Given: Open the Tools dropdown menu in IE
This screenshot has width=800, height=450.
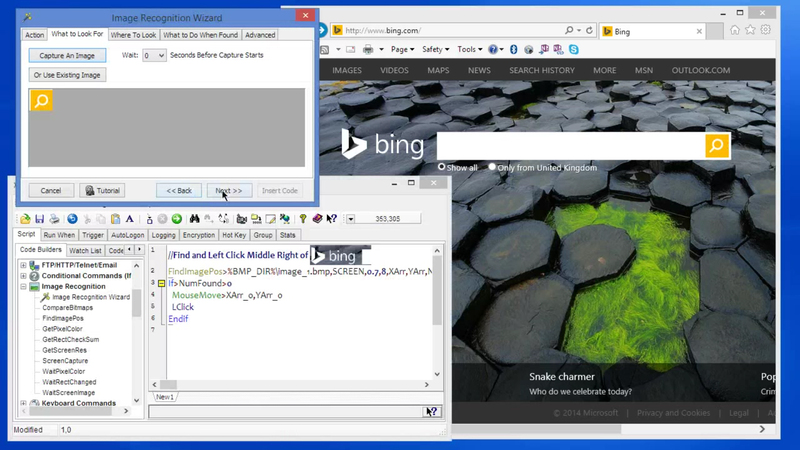Looking at the screenshot, I should [x=469, y=49].
